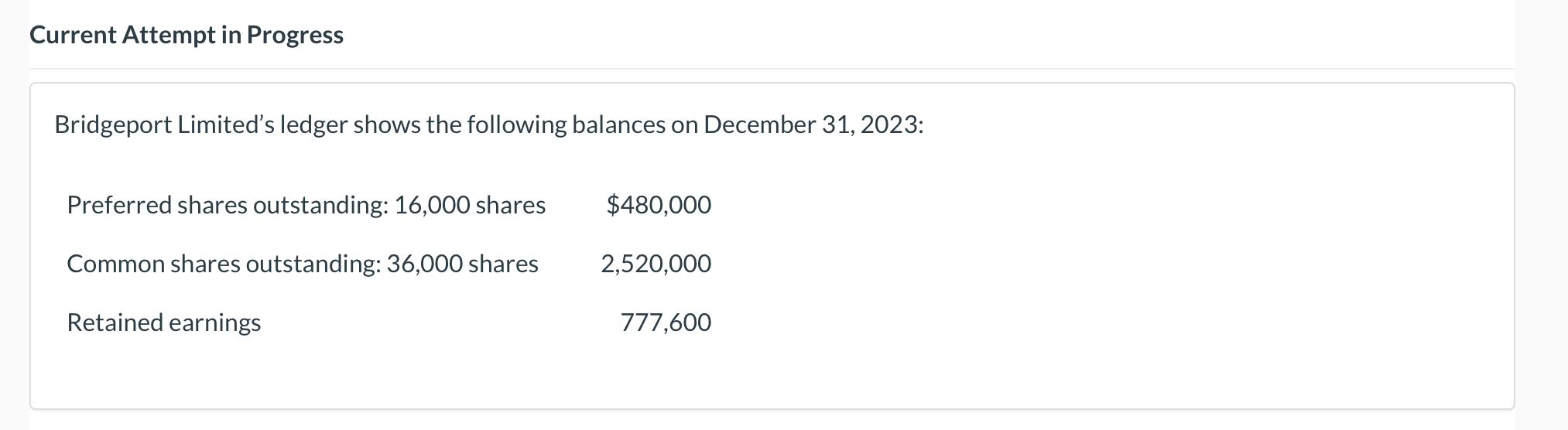Select the Common shares outstanding row label

[x=303, y=264]
